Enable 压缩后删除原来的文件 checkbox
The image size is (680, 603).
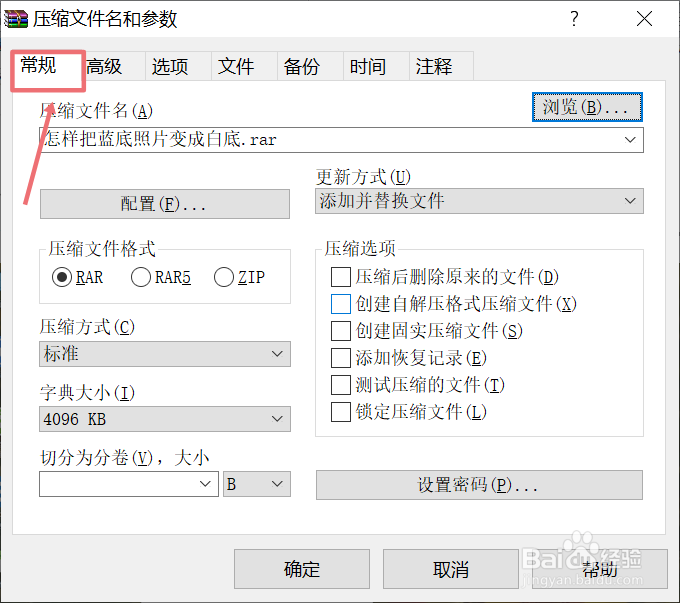pos(341,277)
